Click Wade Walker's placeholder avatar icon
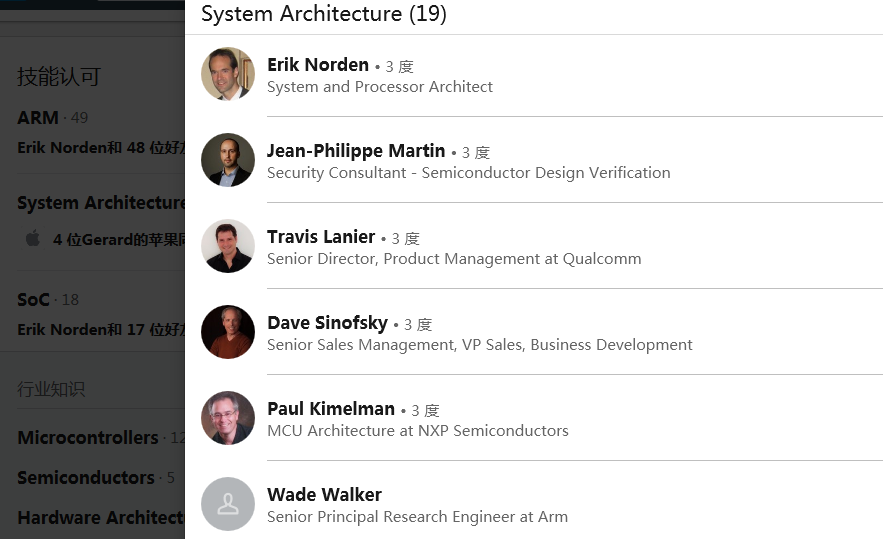 (228, 504)
